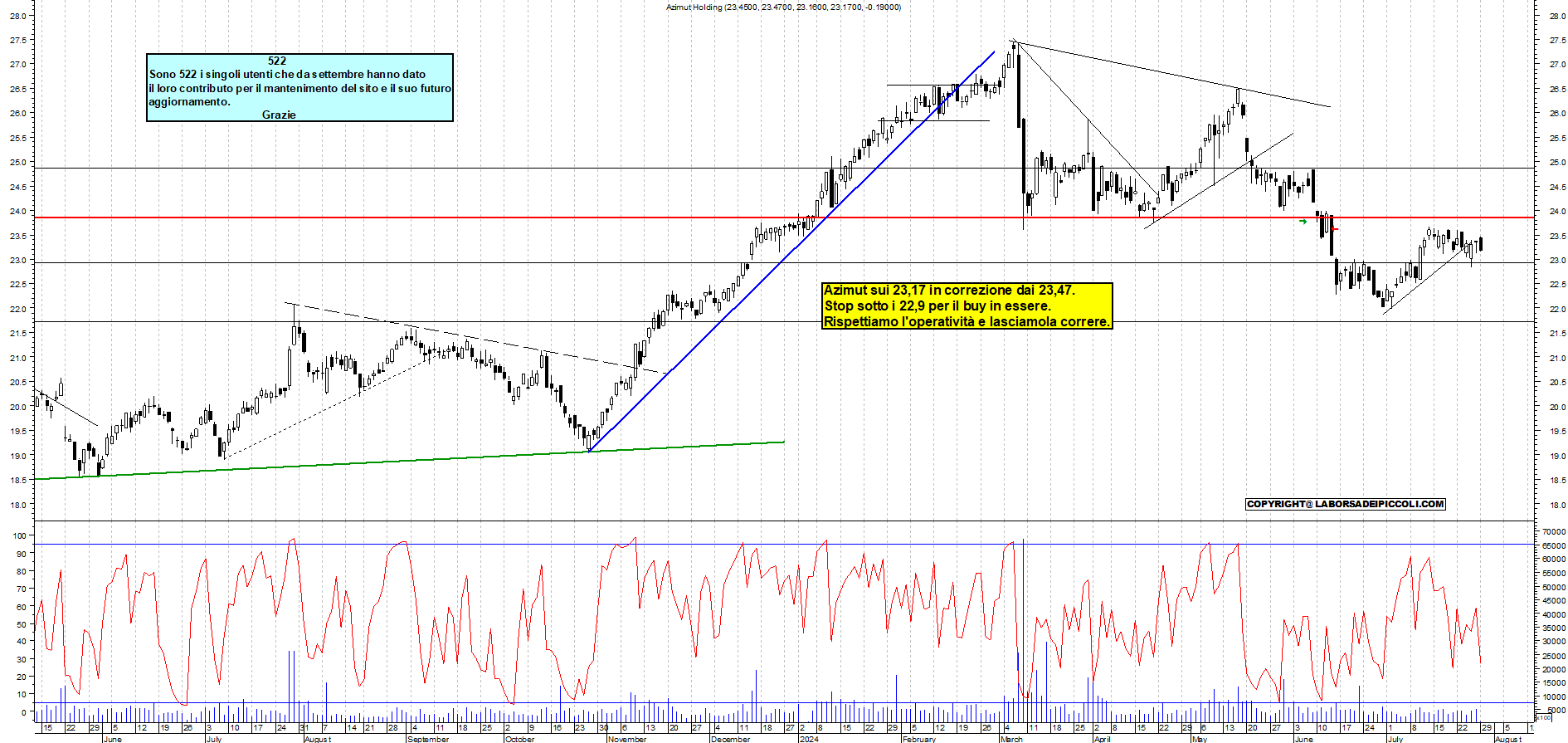Click the 0 label on the oscillator scale

pos(24,712)
